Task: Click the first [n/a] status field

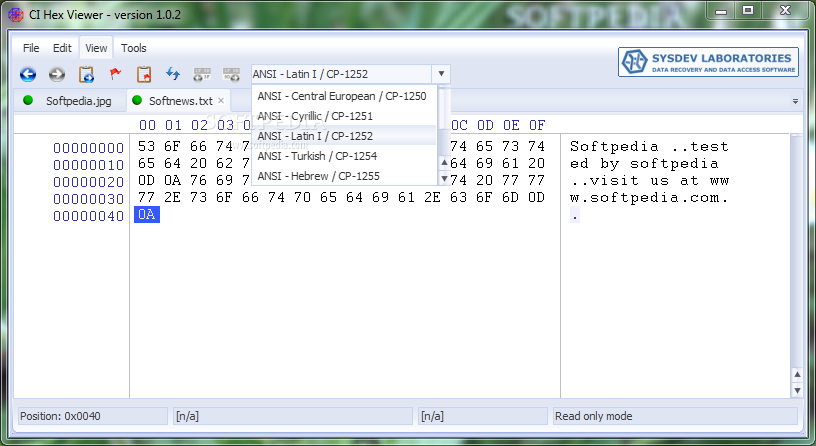Action: pos(292,416)
